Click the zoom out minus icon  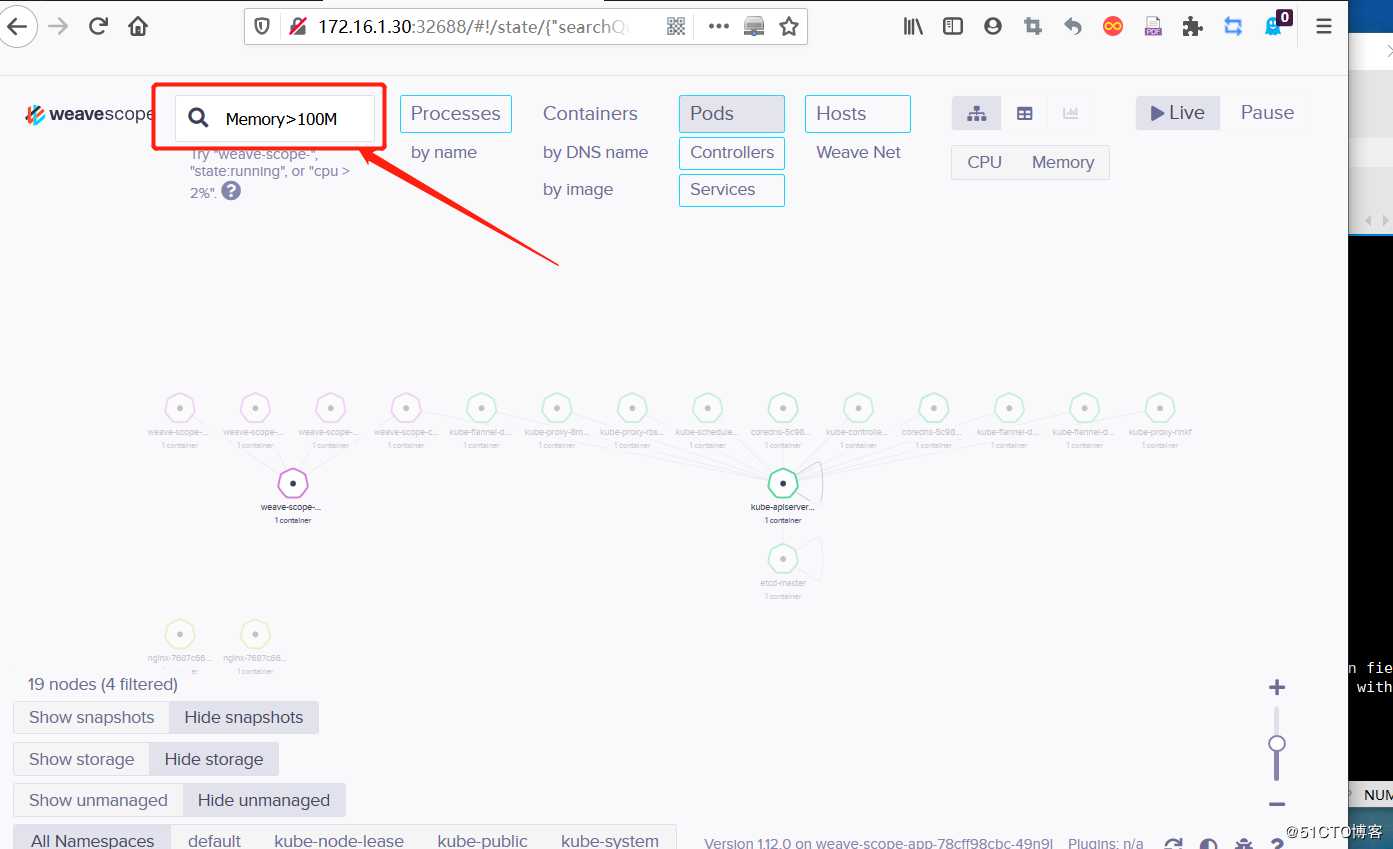coord(1276,804)
